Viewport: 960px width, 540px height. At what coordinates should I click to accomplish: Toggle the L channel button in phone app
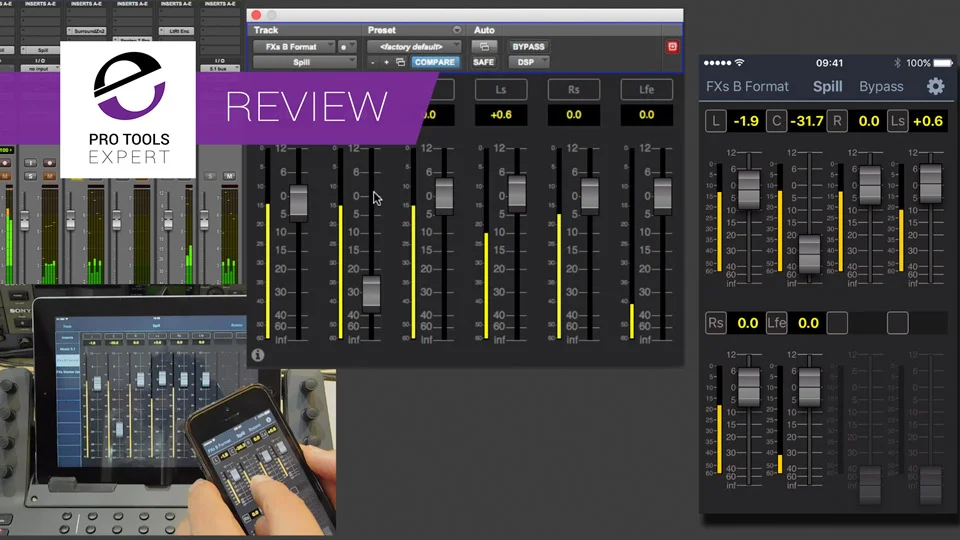coord(715,121)
